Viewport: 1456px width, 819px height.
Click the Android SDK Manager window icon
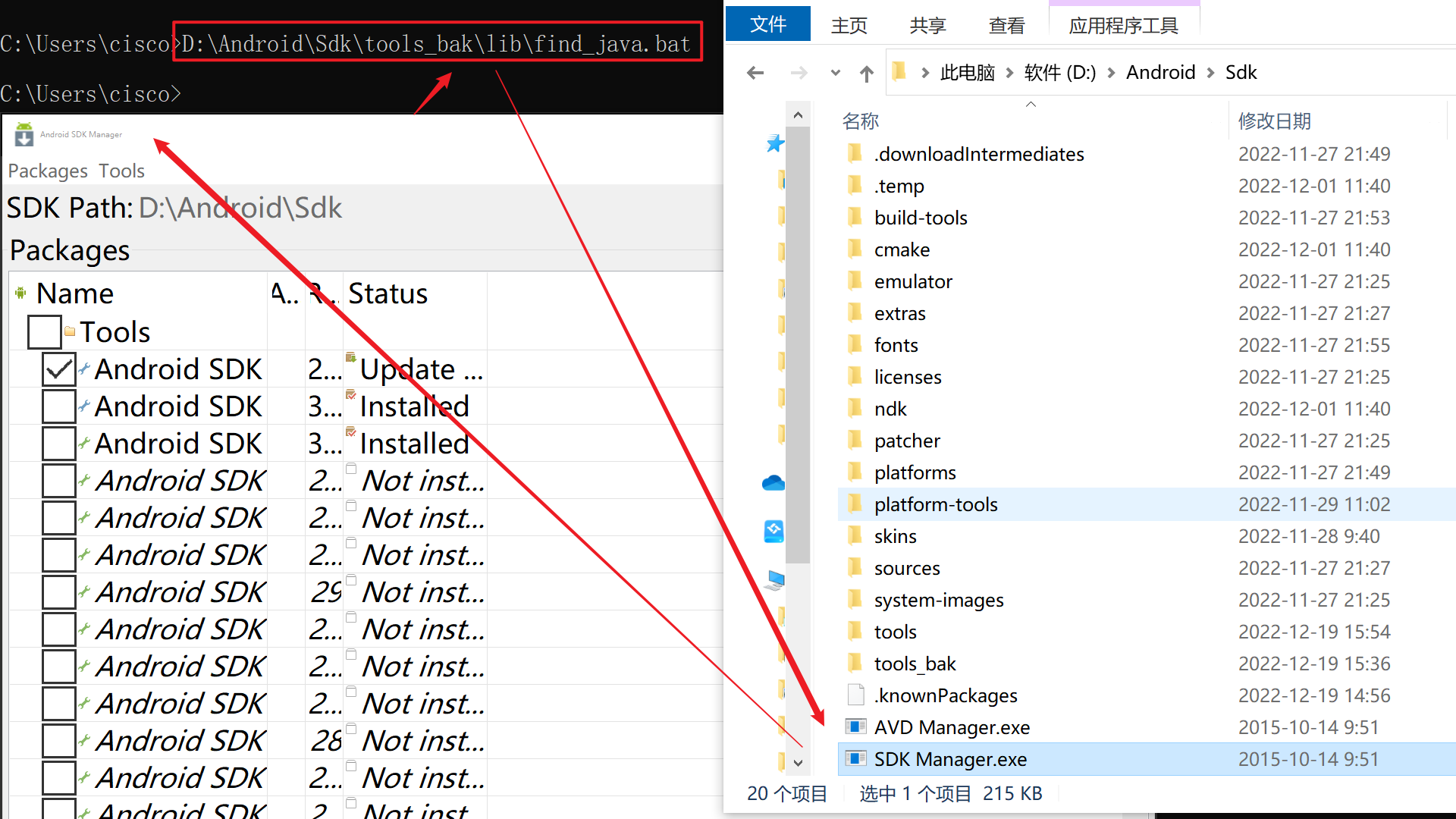coord(24,134)
